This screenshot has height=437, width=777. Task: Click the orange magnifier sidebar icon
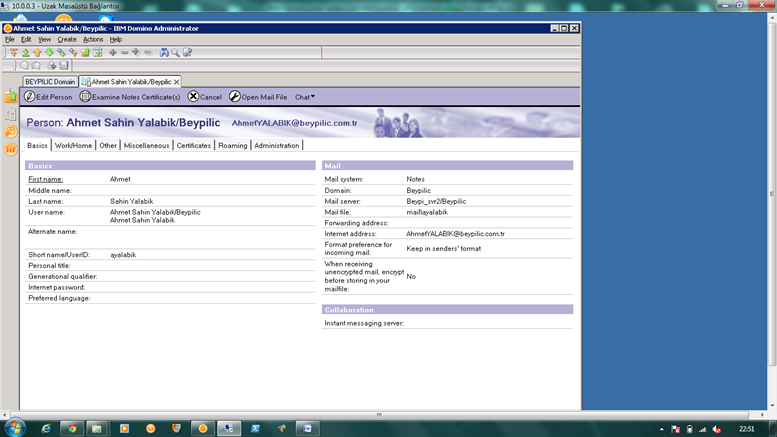10,131
